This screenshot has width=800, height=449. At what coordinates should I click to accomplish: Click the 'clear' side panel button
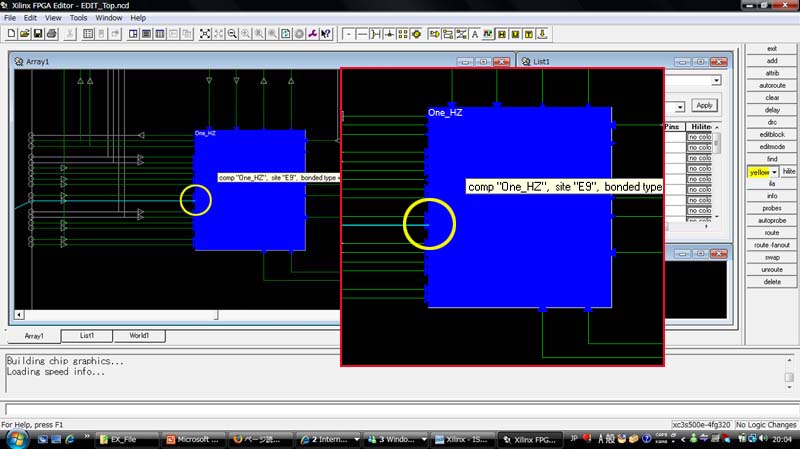click(771, 97)
